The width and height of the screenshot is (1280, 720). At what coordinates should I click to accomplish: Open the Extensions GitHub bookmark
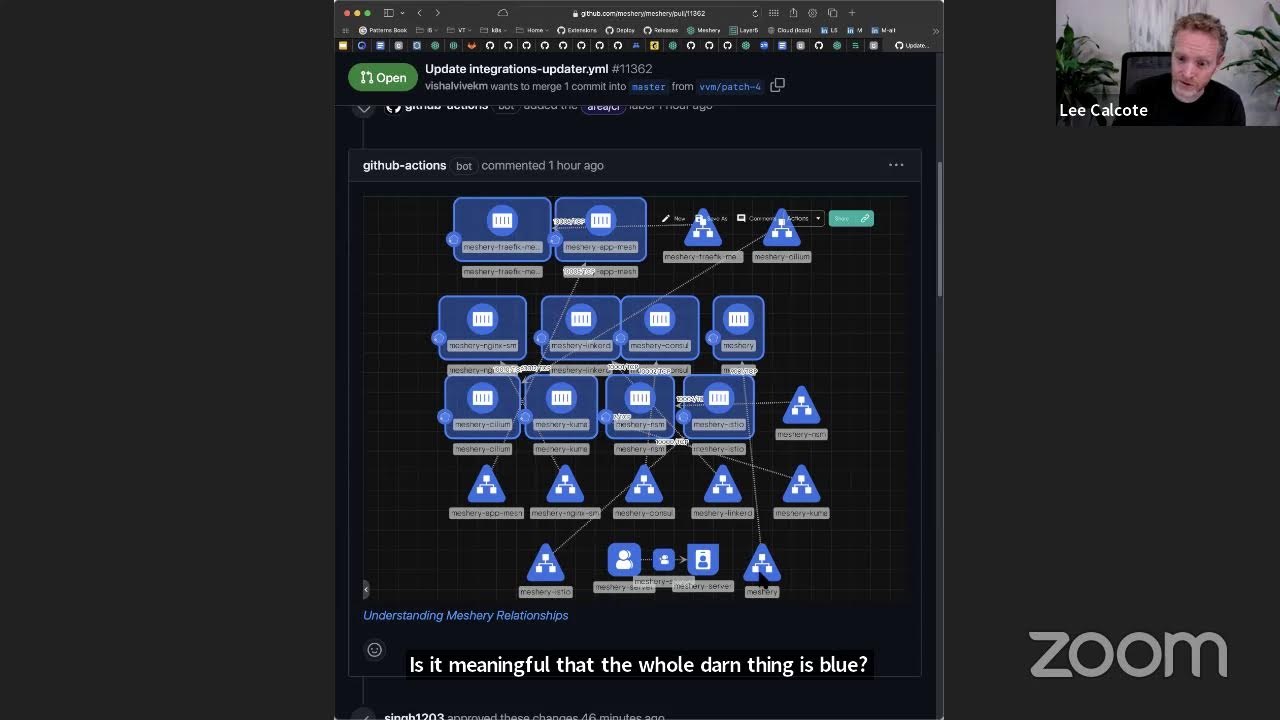point(577,30)
